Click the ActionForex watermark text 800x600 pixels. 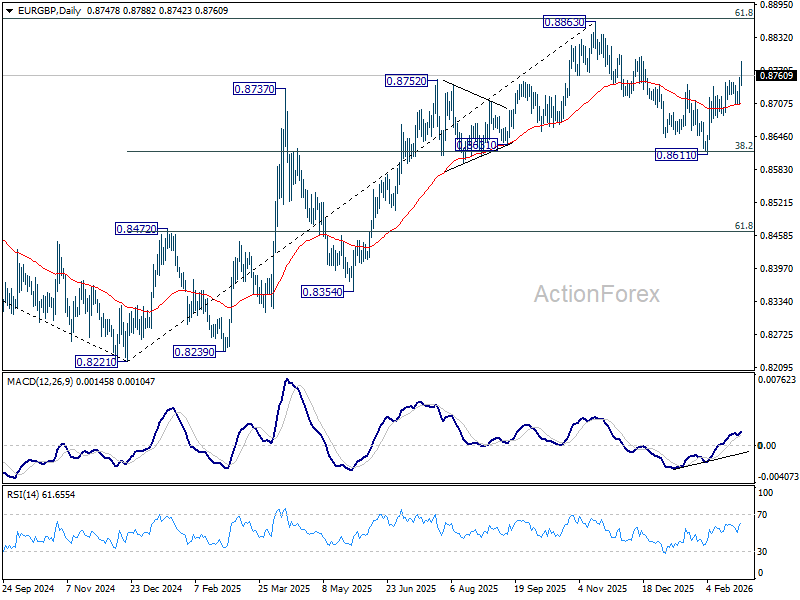(597, 294)
